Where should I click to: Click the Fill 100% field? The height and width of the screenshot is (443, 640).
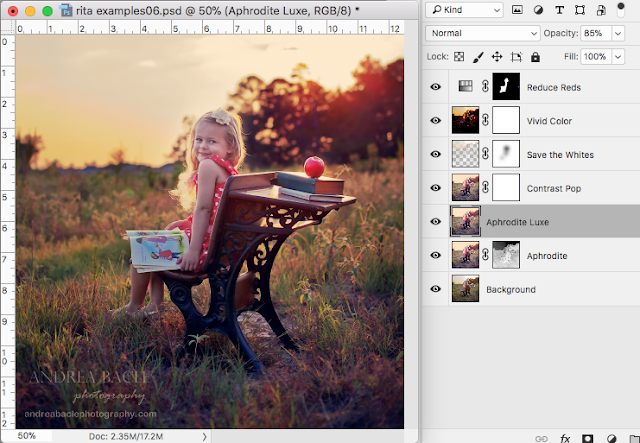pos(596,56)
